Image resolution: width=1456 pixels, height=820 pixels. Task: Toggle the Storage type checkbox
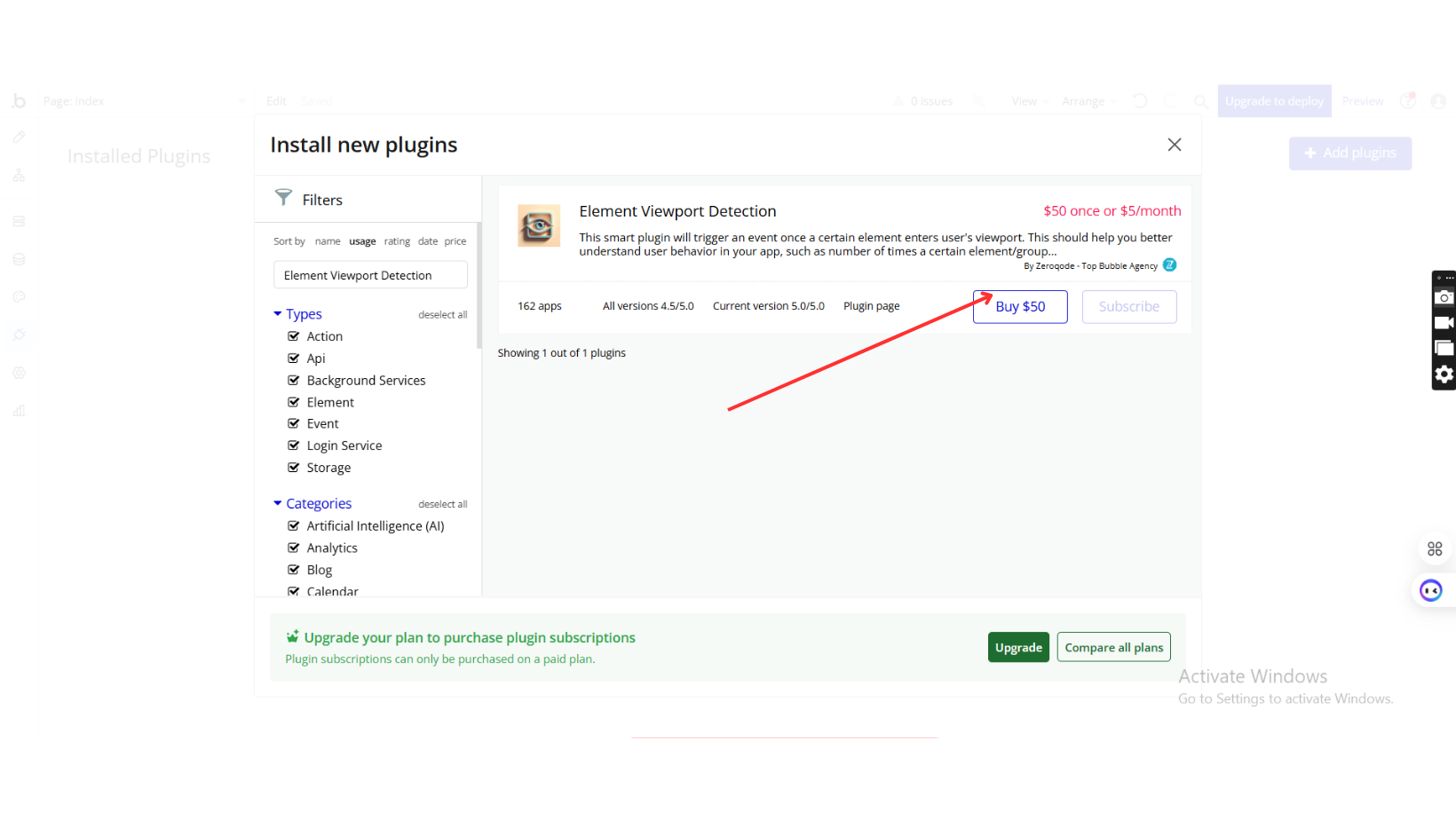[293, 468]
